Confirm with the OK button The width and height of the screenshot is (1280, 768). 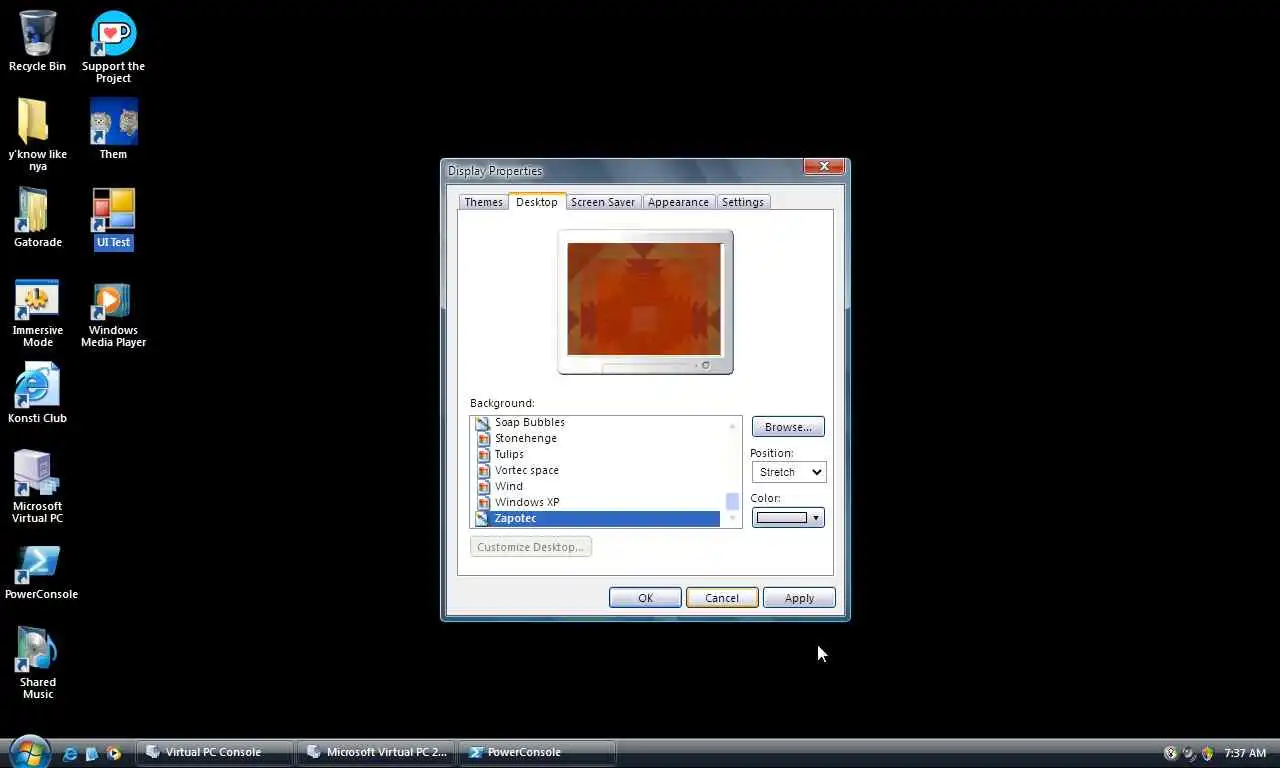click(x=645, y=598)
